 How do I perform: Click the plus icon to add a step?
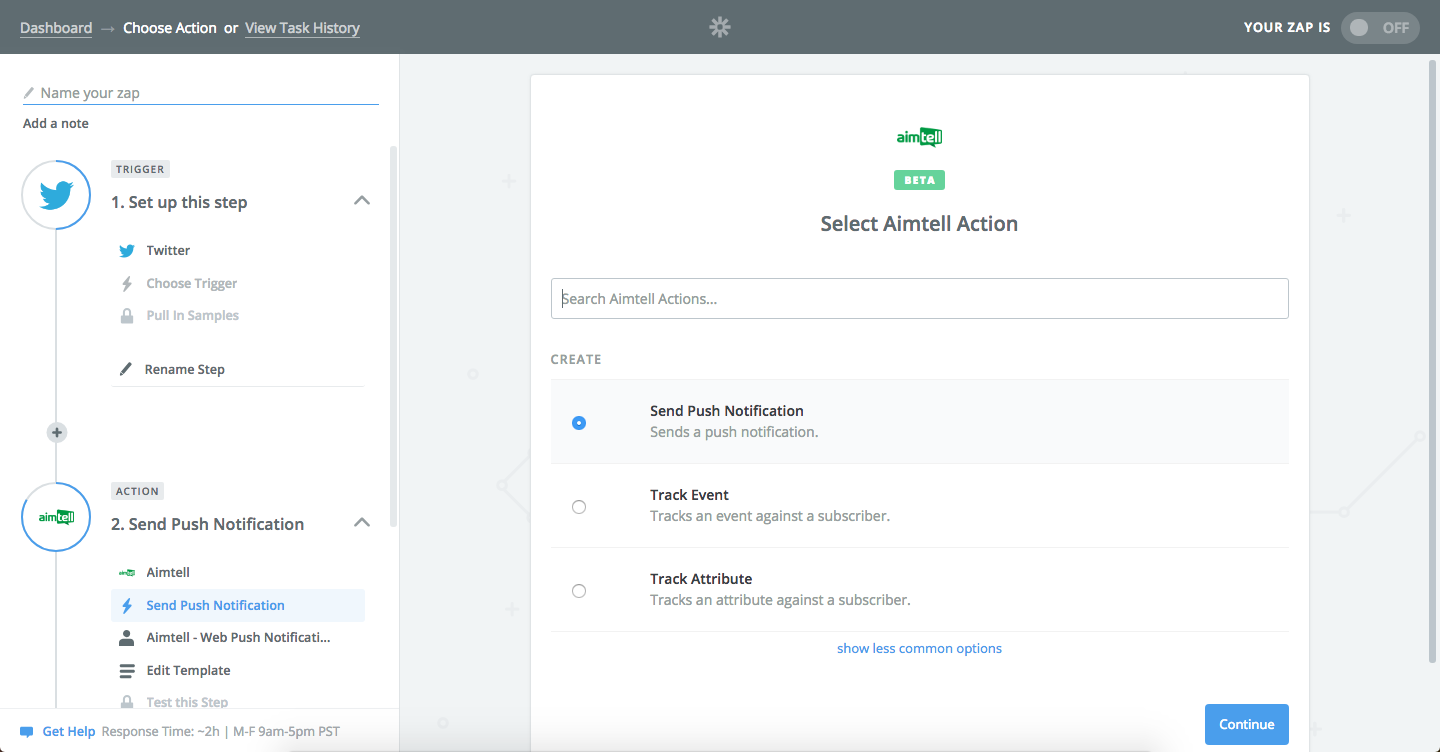pyautogui.click(x=57, y=433)
